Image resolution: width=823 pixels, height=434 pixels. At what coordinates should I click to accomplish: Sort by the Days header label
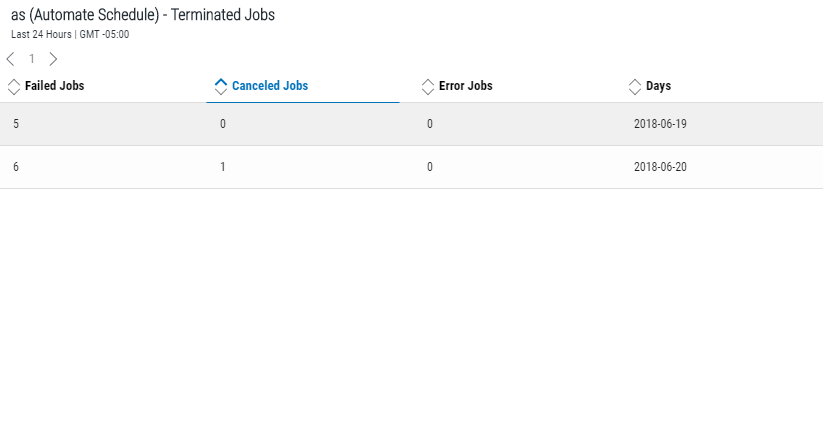pos(658,86)
